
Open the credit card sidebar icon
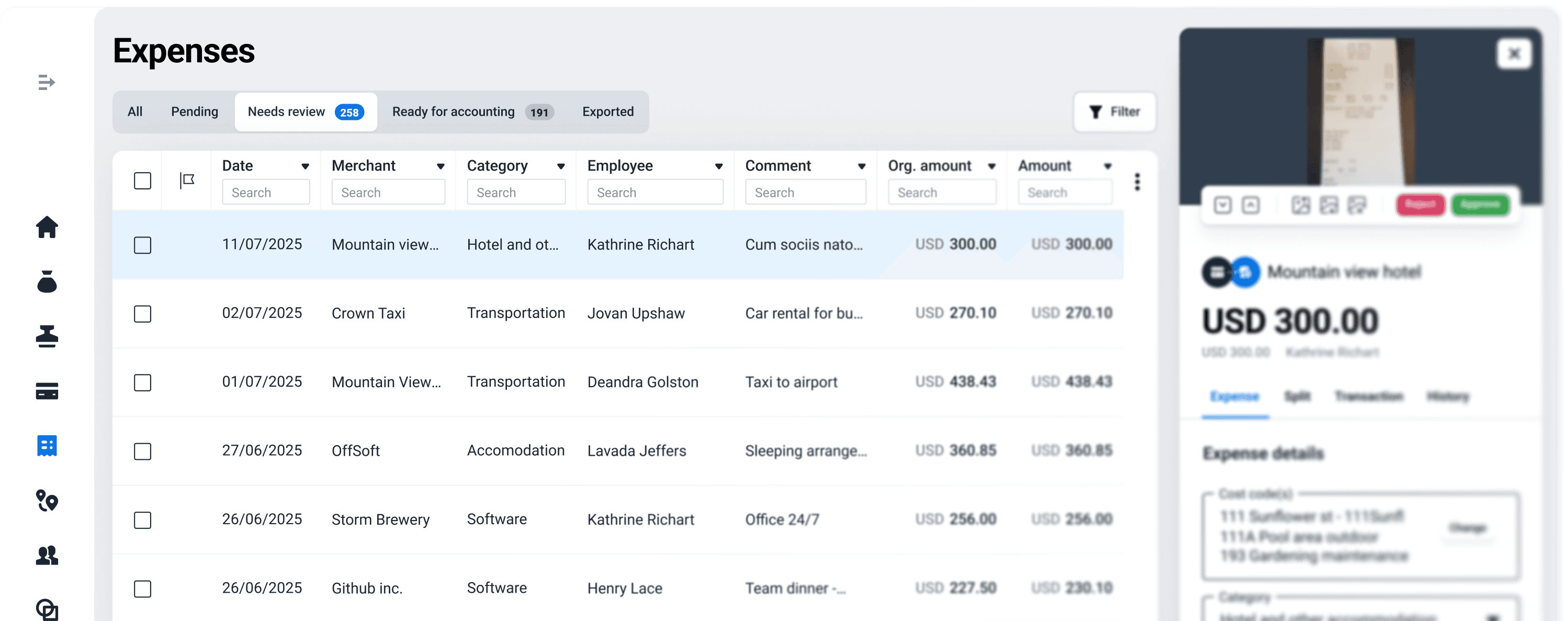(x=47, y=391)
